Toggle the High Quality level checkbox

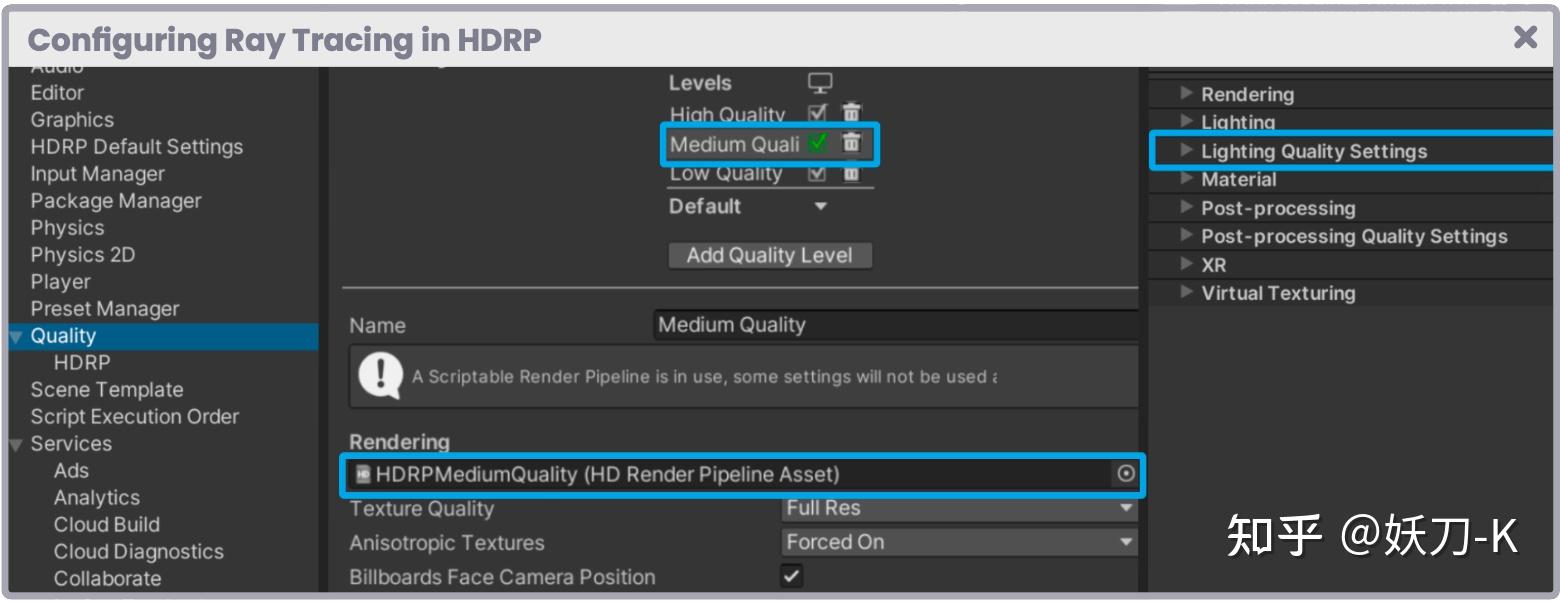coord(818,111)
